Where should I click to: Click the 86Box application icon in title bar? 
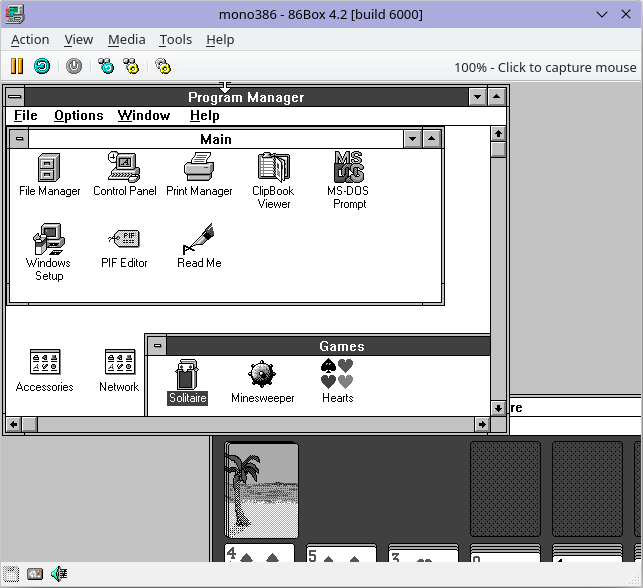pyautogui.click(x=15, y=14)
